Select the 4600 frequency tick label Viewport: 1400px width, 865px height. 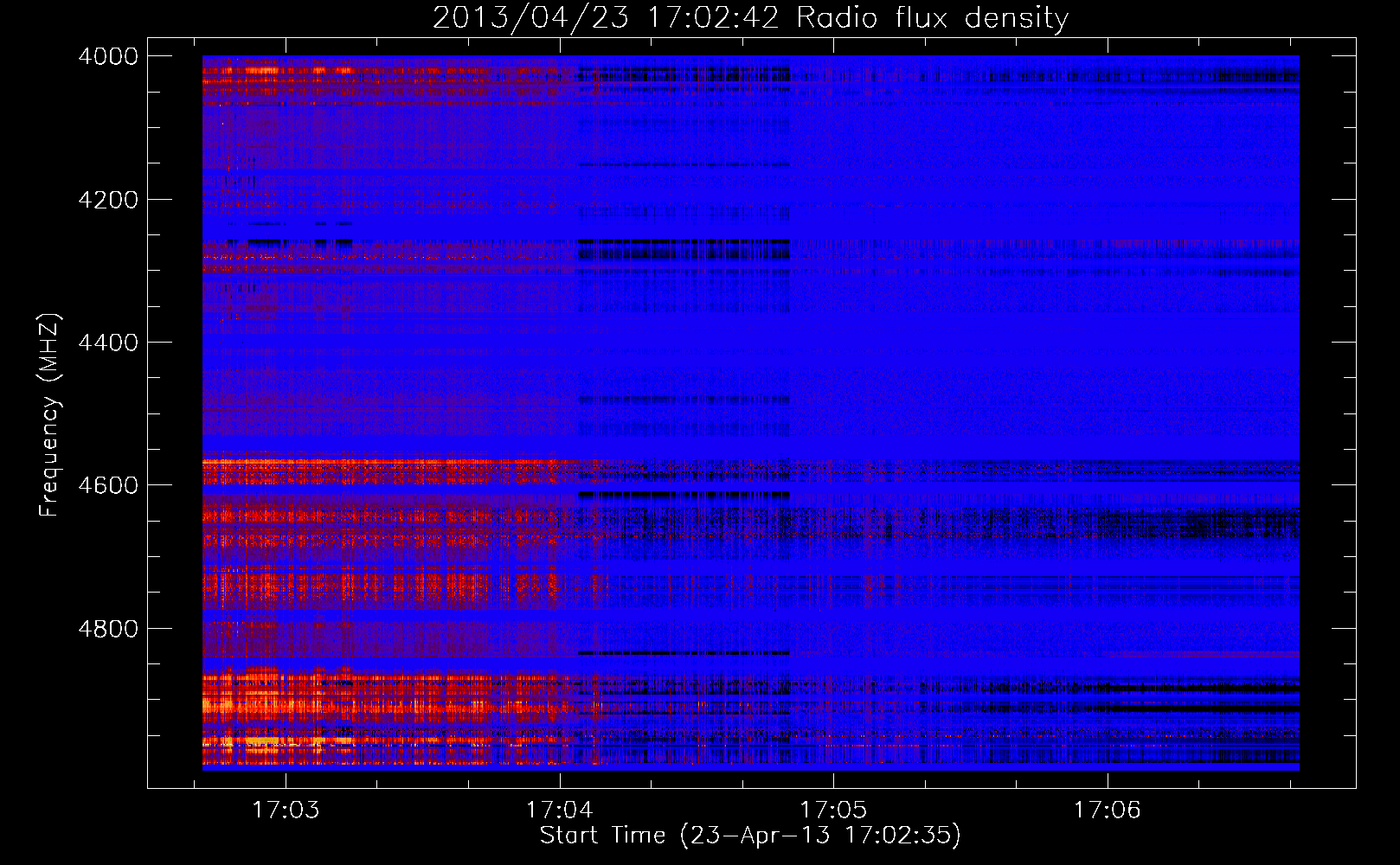click(x=108, y=485)
